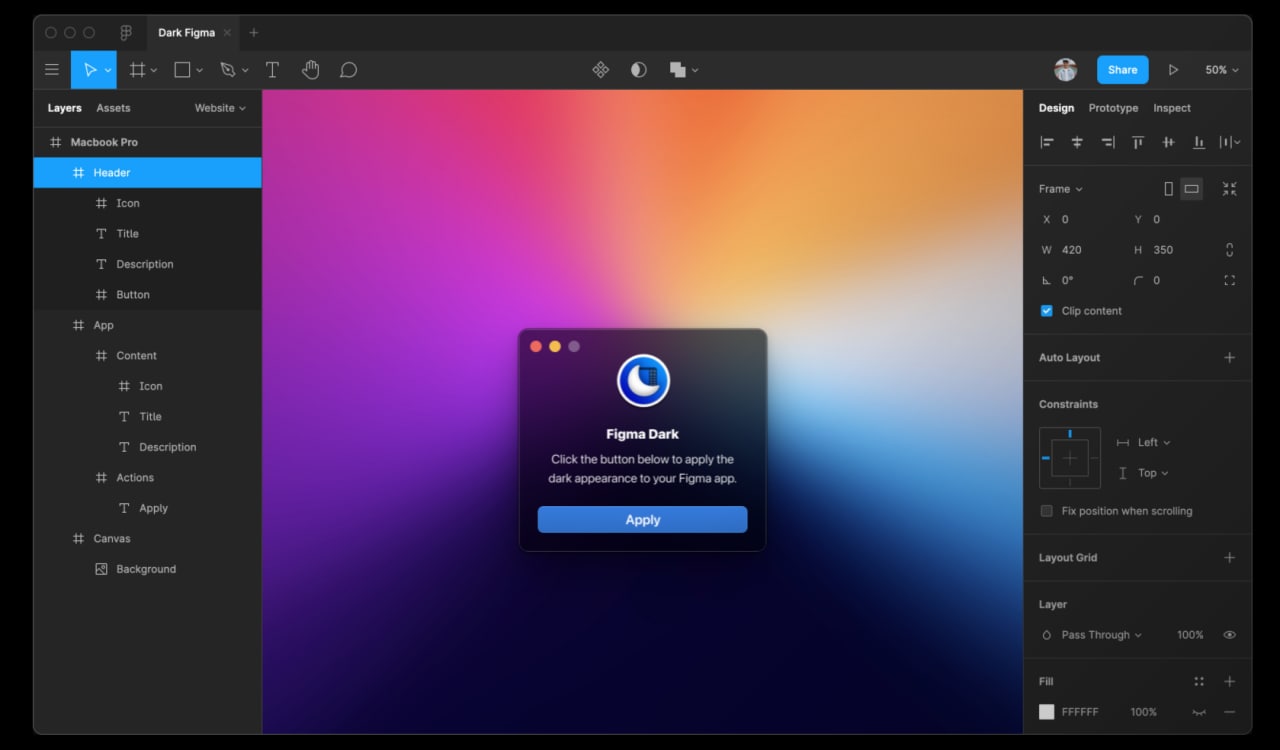Viewport: 1280px width, 750px height.
Task: Open Move tool options dropdown arrow
Action: coord(108,71)
